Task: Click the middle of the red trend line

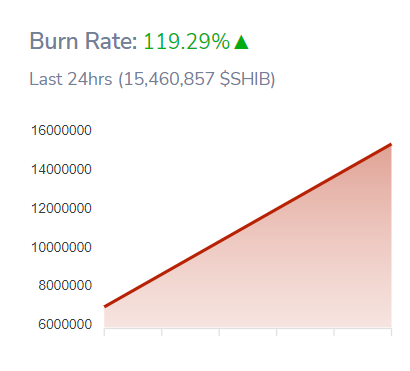Action: click(x=248, y=225)
